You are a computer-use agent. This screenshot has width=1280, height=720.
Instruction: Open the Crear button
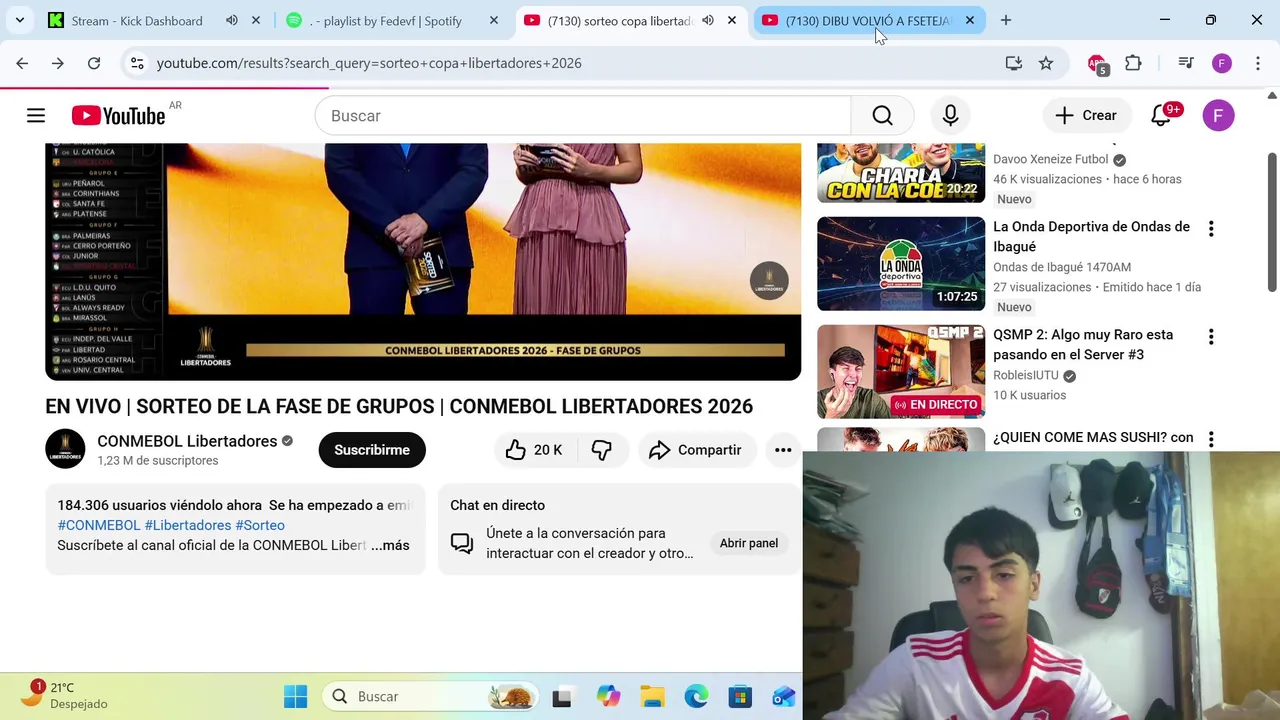[1086, 116]
